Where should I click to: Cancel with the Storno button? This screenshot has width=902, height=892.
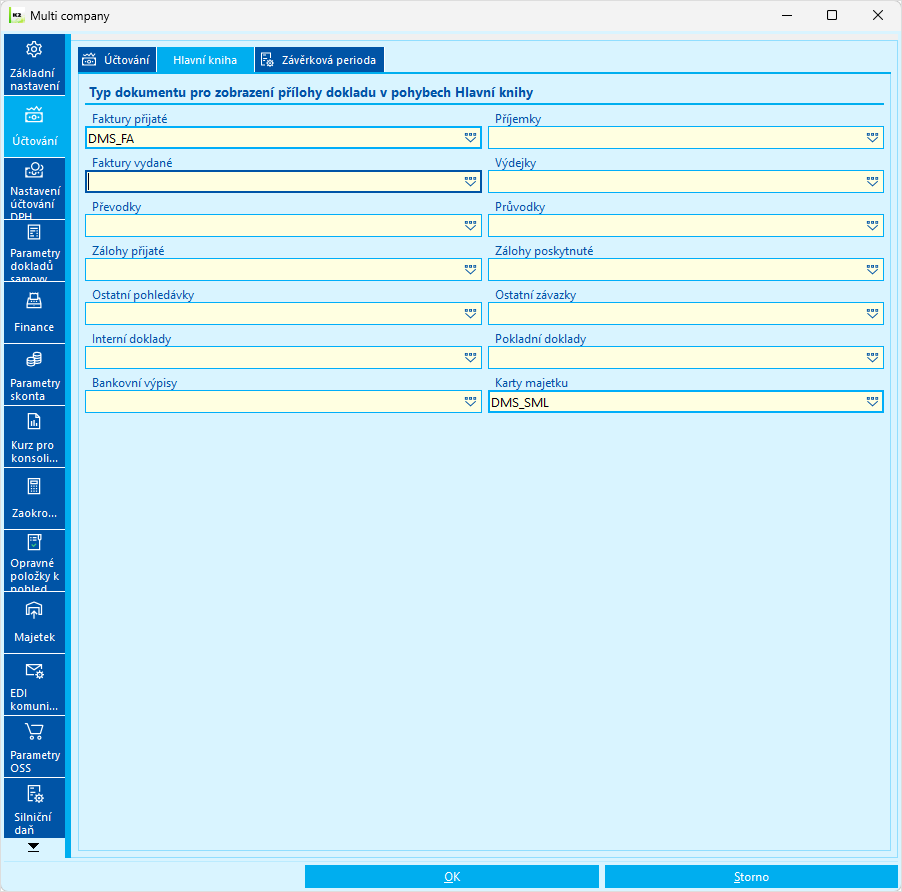tap(751, 876)
